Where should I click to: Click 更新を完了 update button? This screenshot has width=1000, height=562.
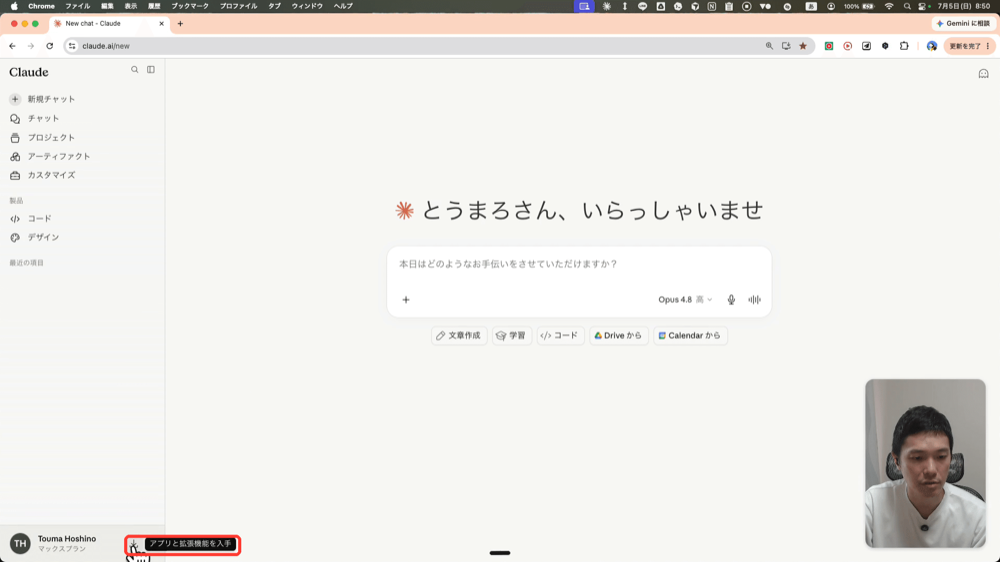pyautogui.click(x=969, y=46)
